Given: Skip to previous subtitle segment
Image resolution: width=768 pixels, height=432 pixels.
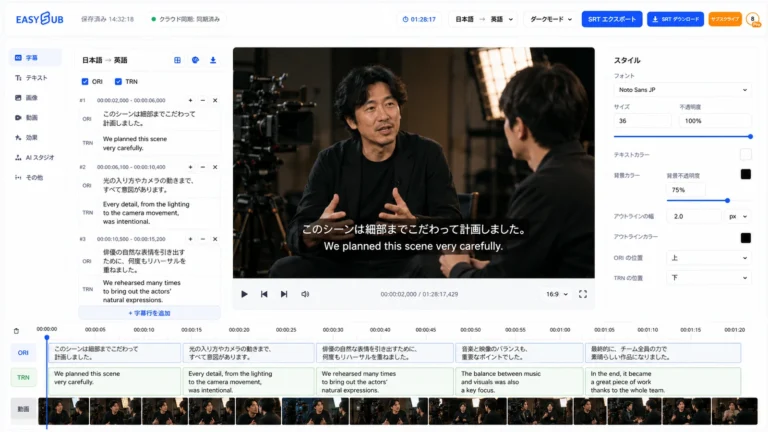Looking at the screenshot, I should 264,294.
